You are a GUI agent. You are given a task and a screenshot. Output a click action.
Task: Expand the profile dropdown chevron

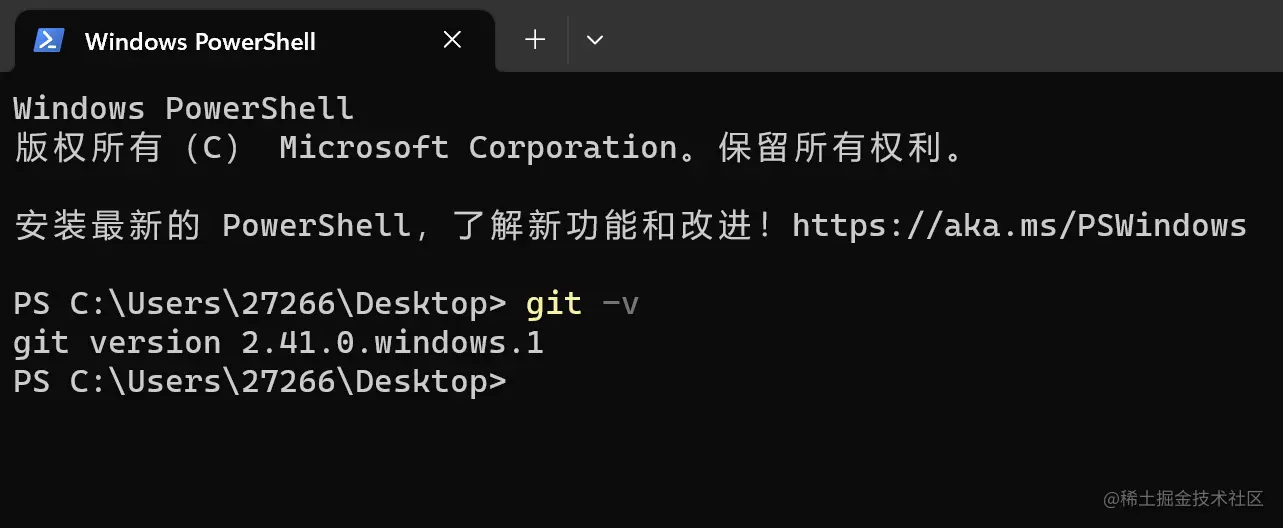click(x=595, y=40)
